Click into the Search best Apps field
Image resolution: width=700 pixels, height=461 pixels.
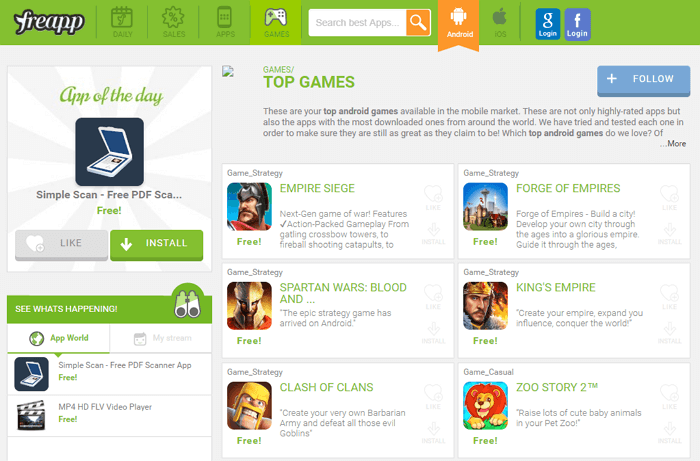click(357, 22)
